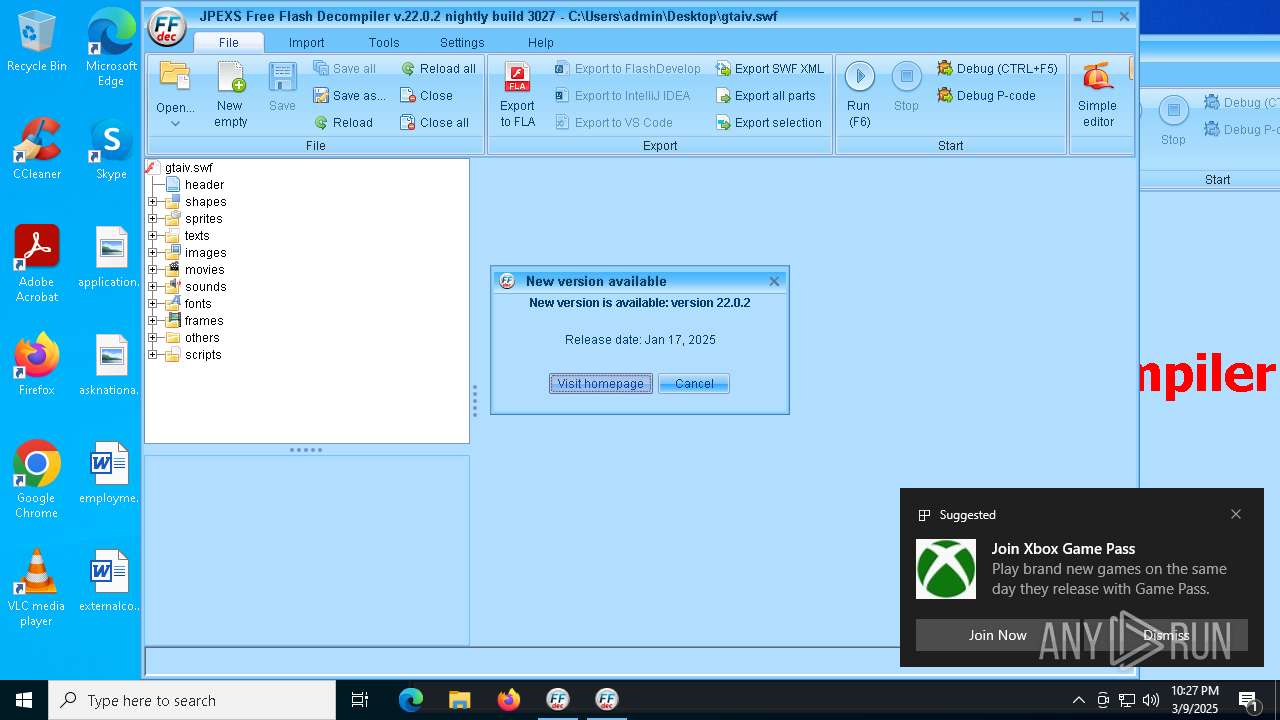
Task: Click Join Now in Xbox notification
Action: coord(997,635)
